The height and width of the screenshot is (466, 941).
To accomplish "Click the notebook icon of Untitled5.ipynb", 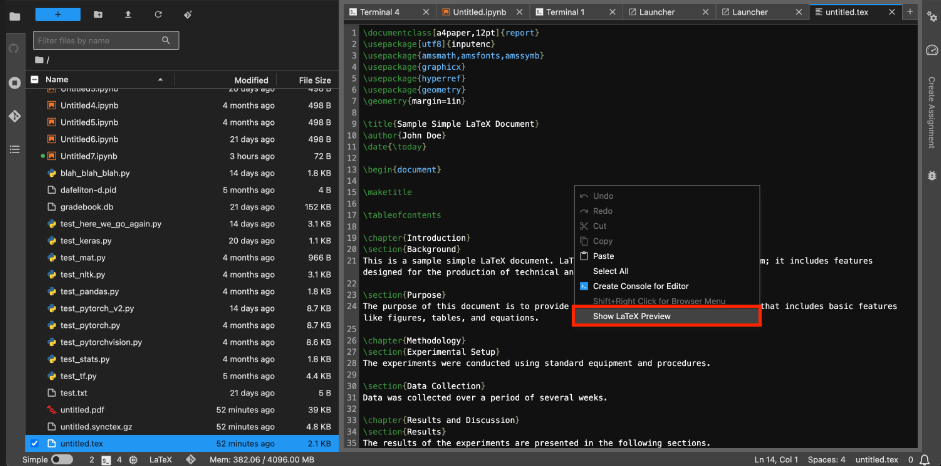I will pos(52,122).
